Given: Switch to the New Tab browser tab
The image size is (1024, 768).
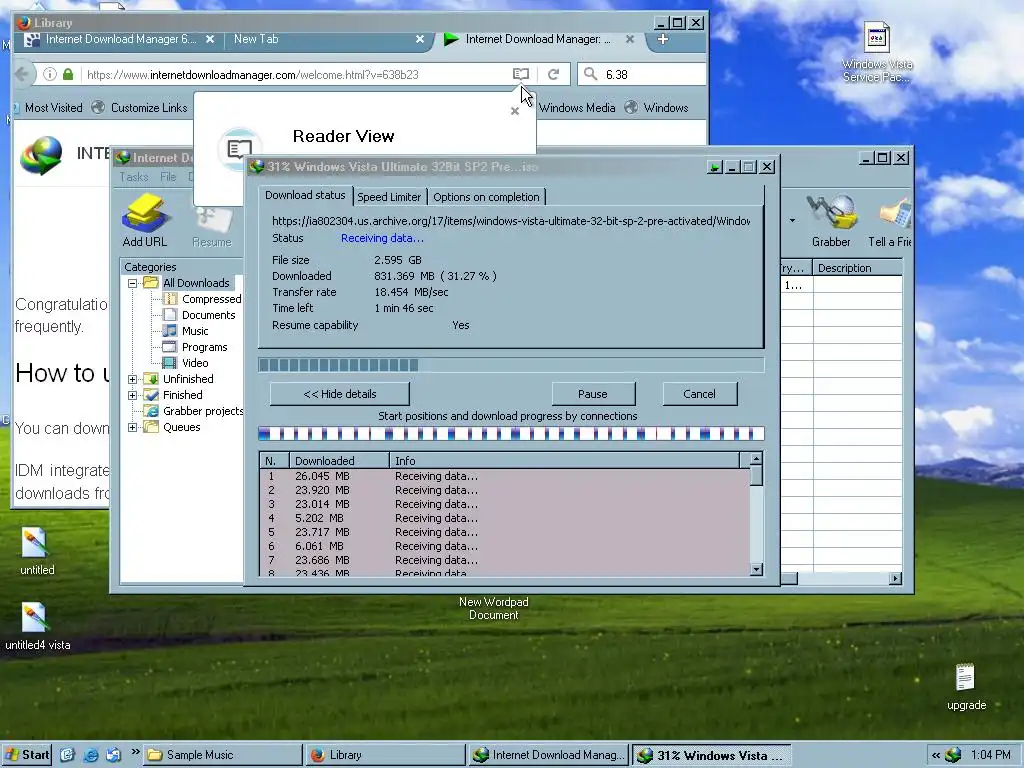Looking at the screenshot, I should (x=256, y=39).
